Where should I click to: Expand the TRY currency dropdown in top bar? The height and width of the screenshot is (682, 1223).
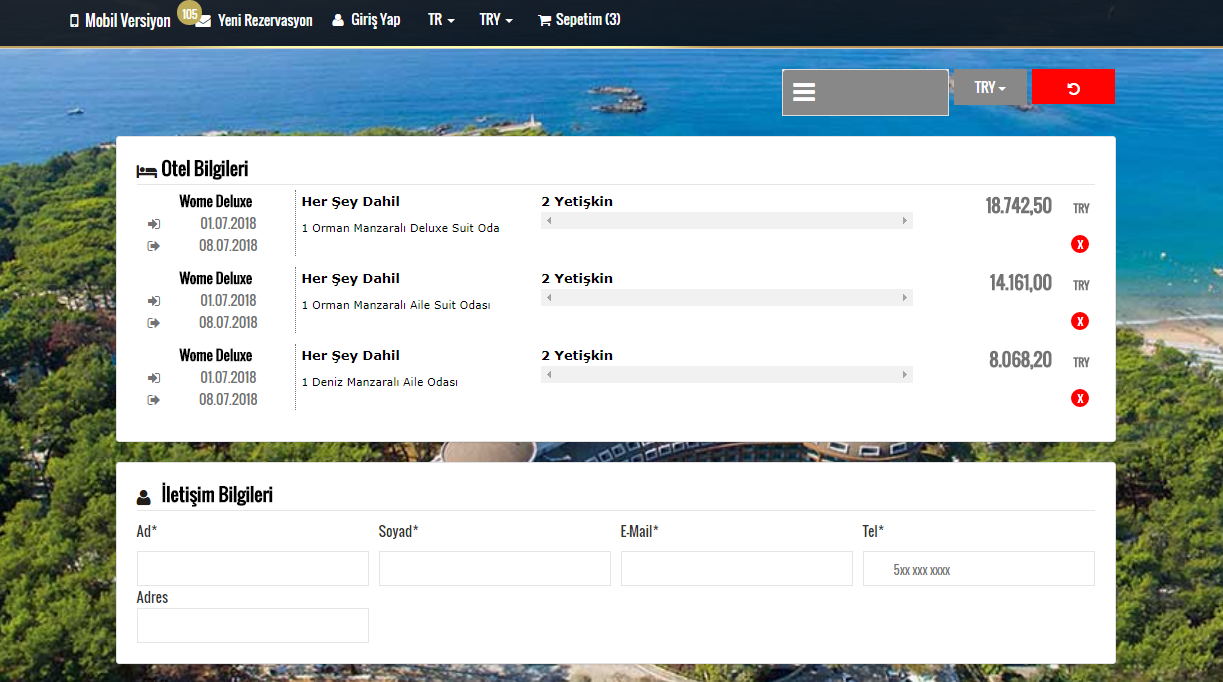coord(495,19)
